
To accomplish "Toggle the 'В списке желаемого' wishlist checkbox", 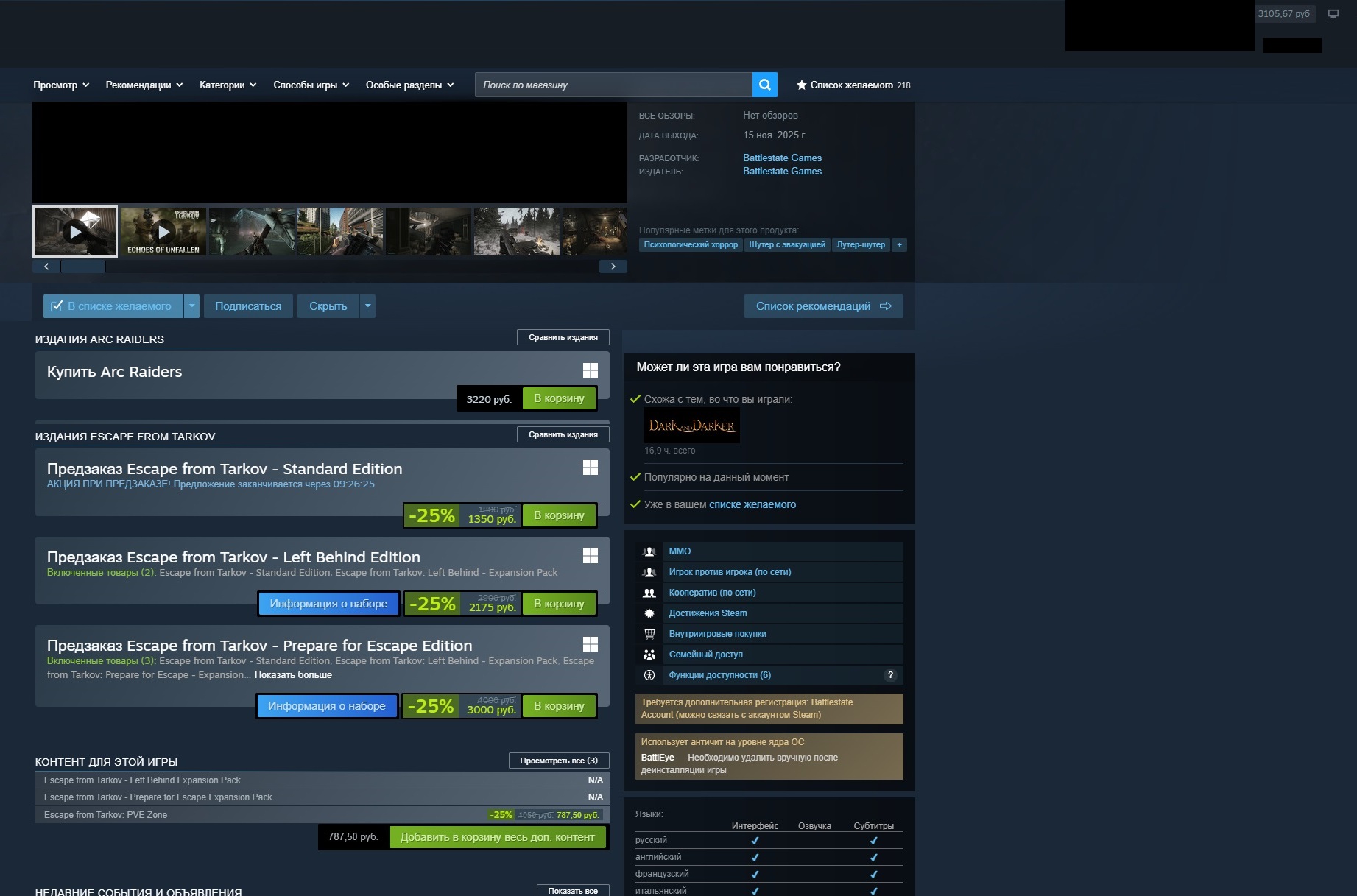I will coord(57,306).
